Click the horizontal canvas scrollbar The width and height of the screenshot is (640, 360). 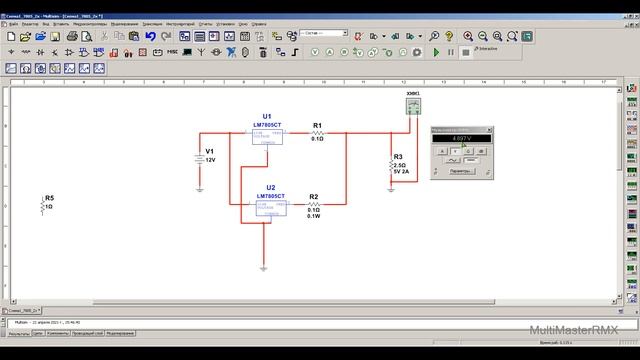293,302
